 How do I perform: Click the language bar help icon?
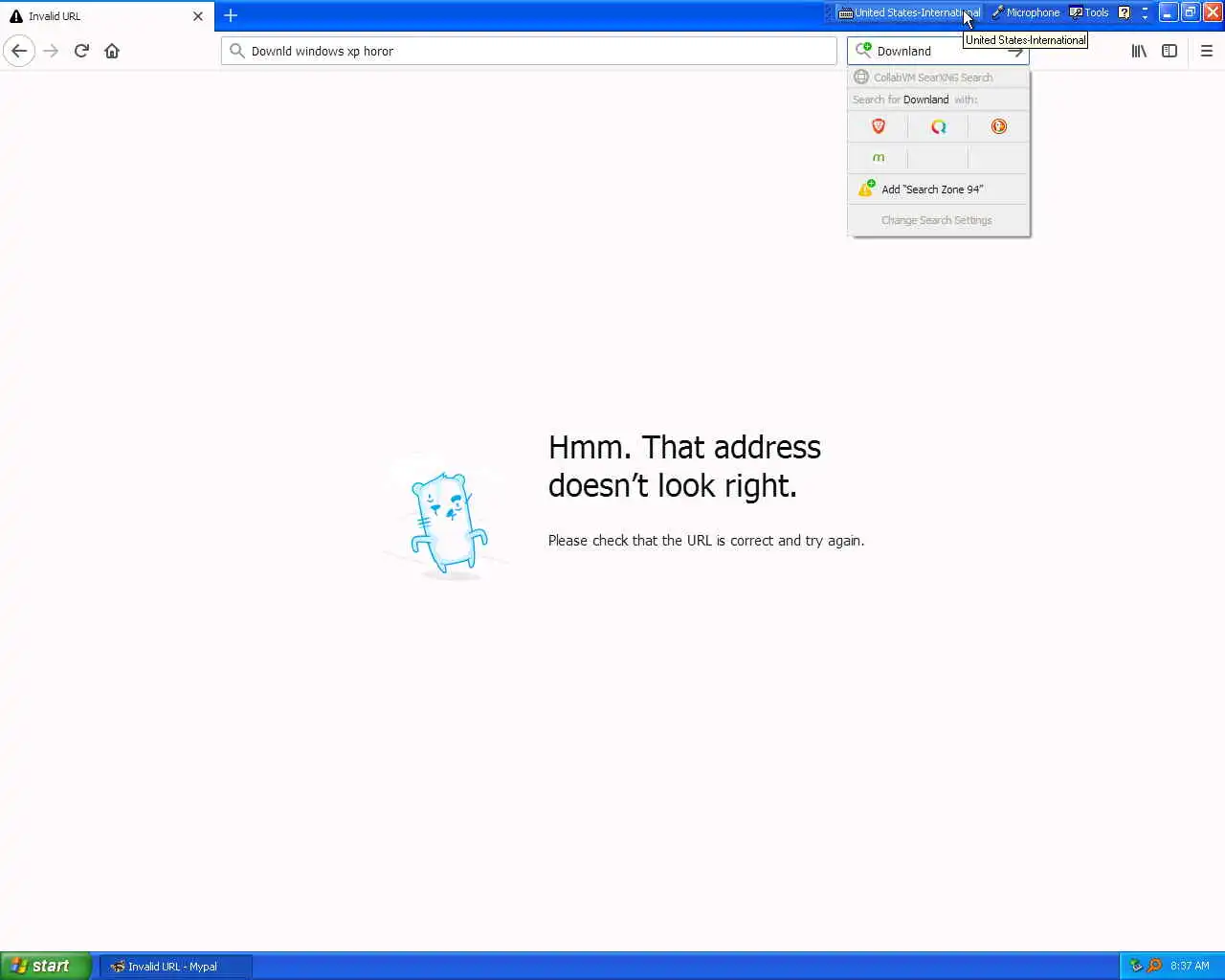coord(1124,12)
